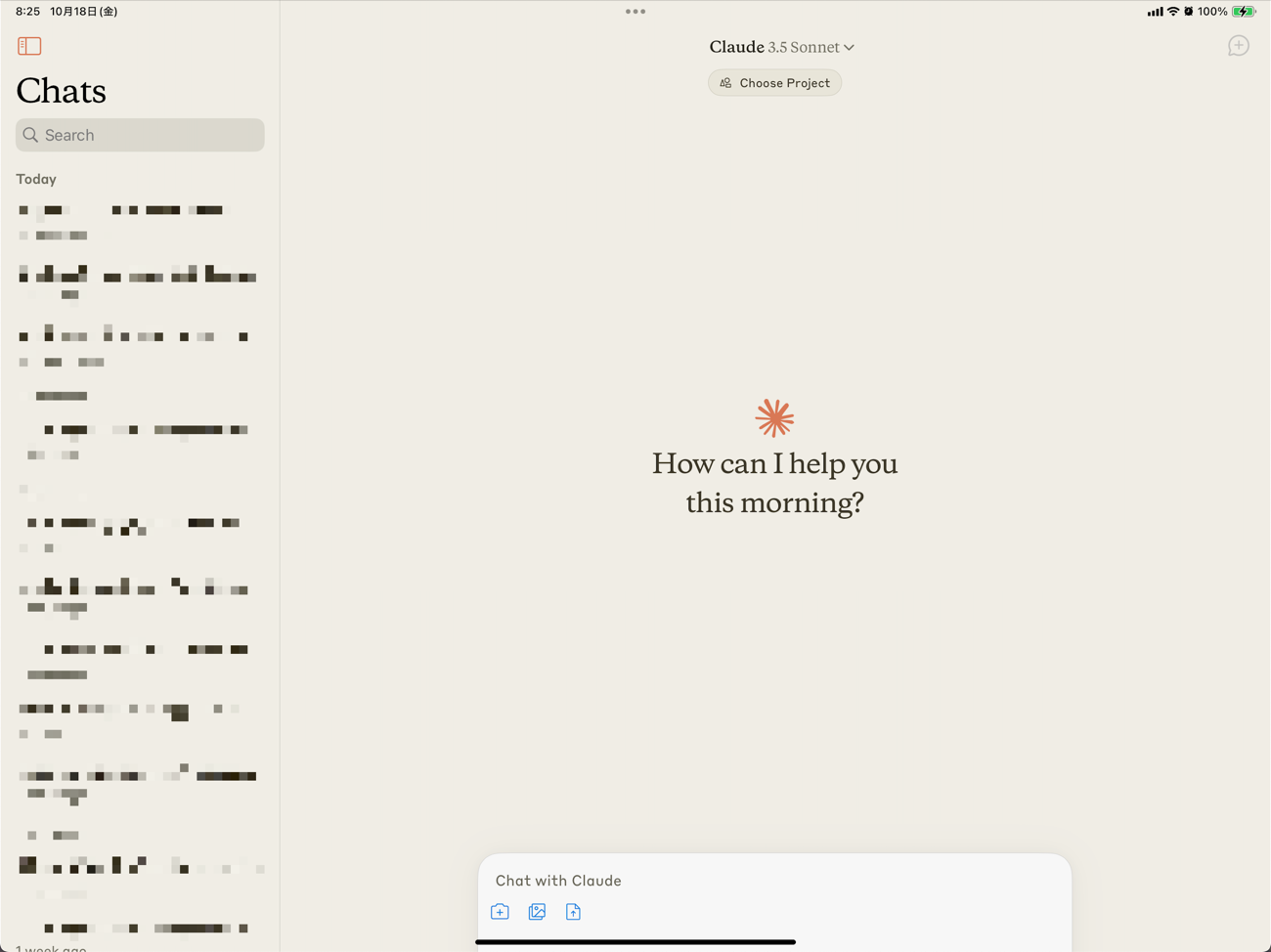Open photo library picker icon
Image resolution: width=1271 pixels, height=952 pixels.
pos(537,912)
